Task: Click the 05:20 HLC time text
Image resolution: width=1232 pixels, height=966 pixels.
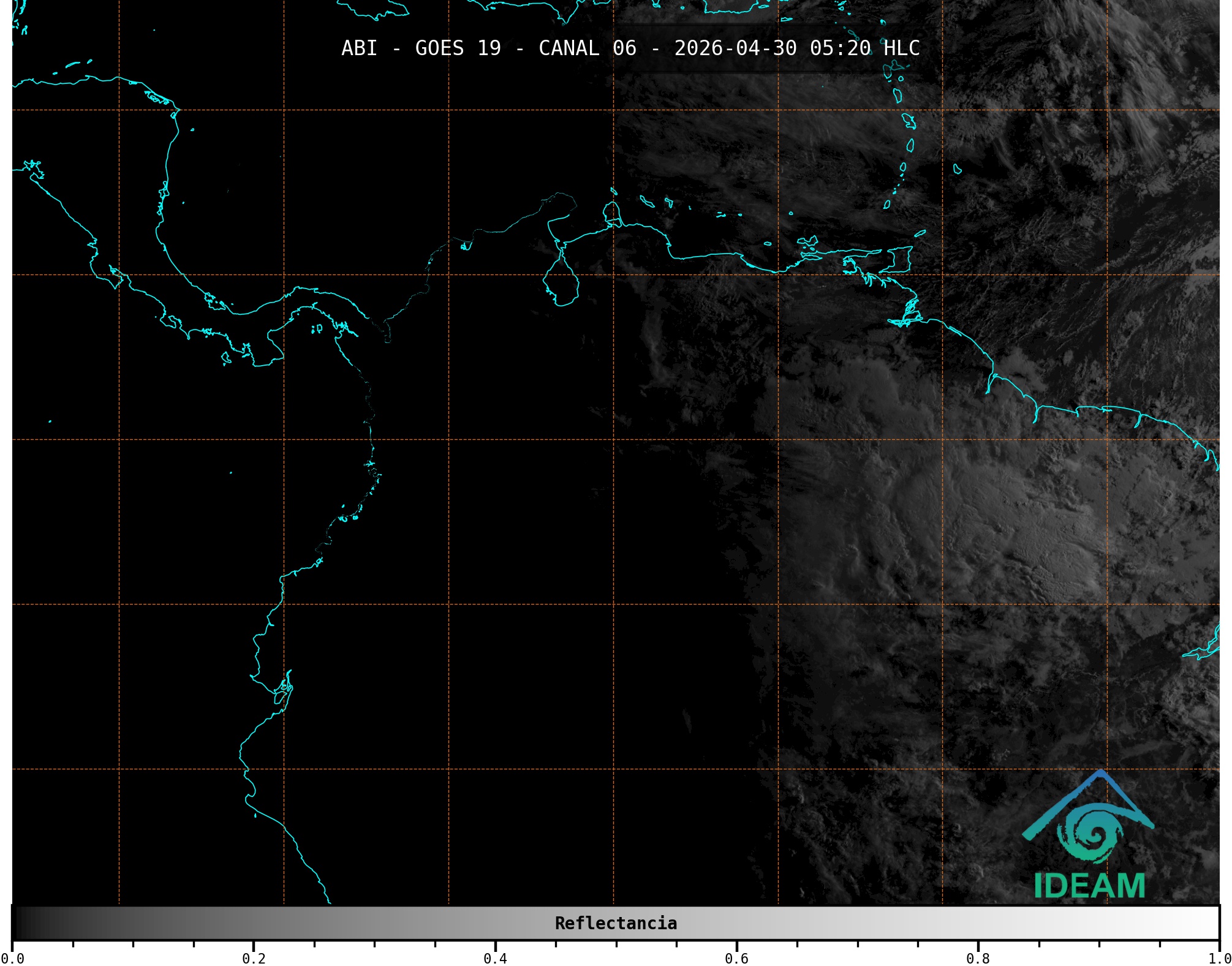Action: coord(864,48)
